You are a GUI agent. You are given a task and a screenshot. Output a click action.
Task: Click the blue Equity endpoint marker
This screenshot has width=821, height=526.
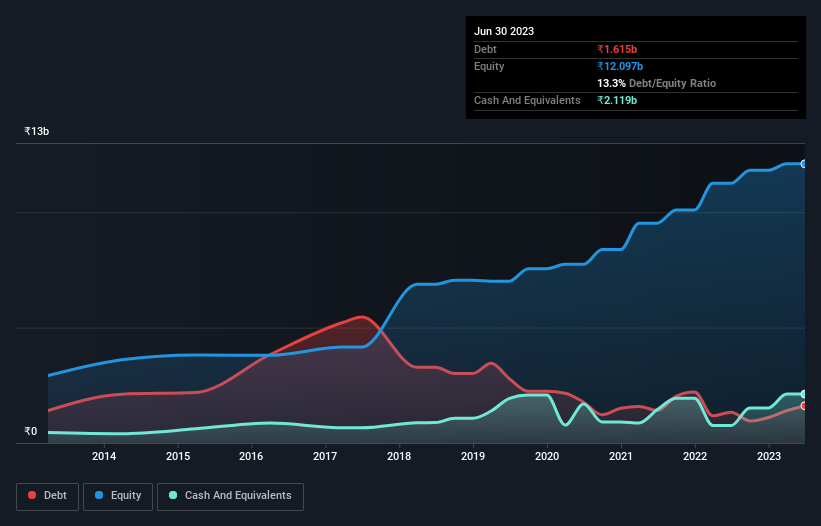tap(804, 164)
